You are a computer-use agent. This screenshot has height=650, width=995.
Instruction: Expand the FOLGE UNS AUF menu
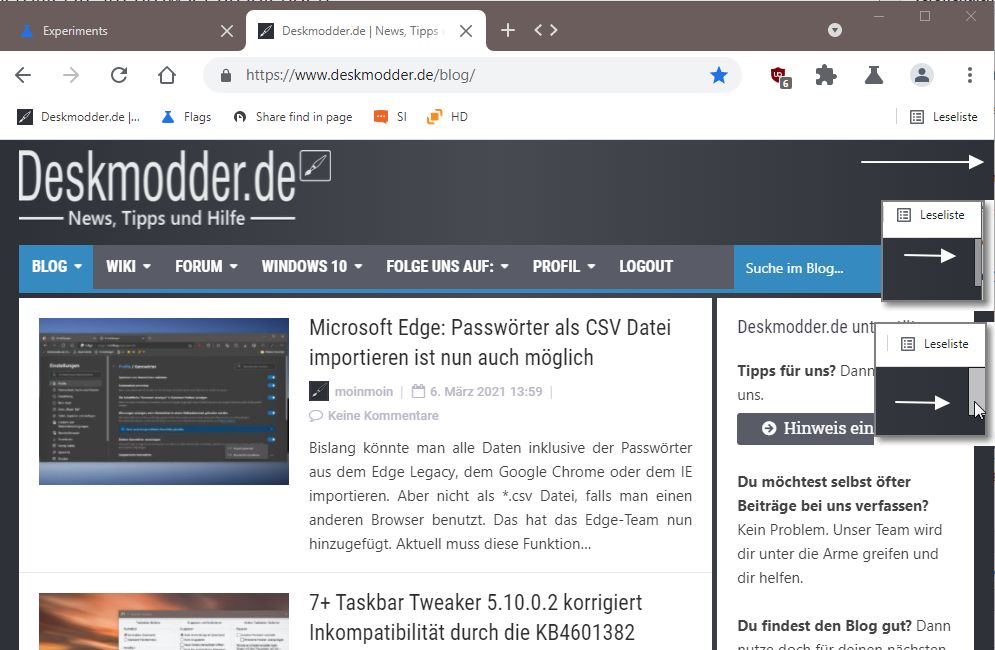pos(447,267)
